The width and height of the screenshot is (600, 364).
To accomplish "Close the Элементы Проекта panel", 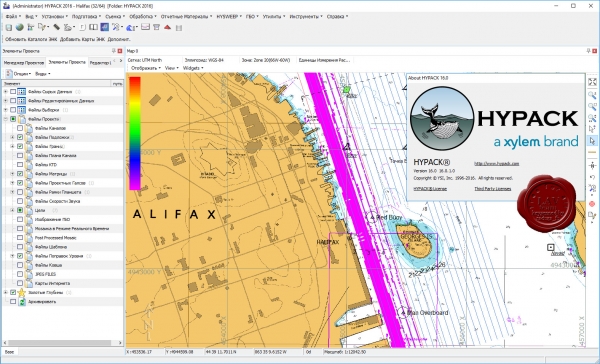I will tap(120, 51).
